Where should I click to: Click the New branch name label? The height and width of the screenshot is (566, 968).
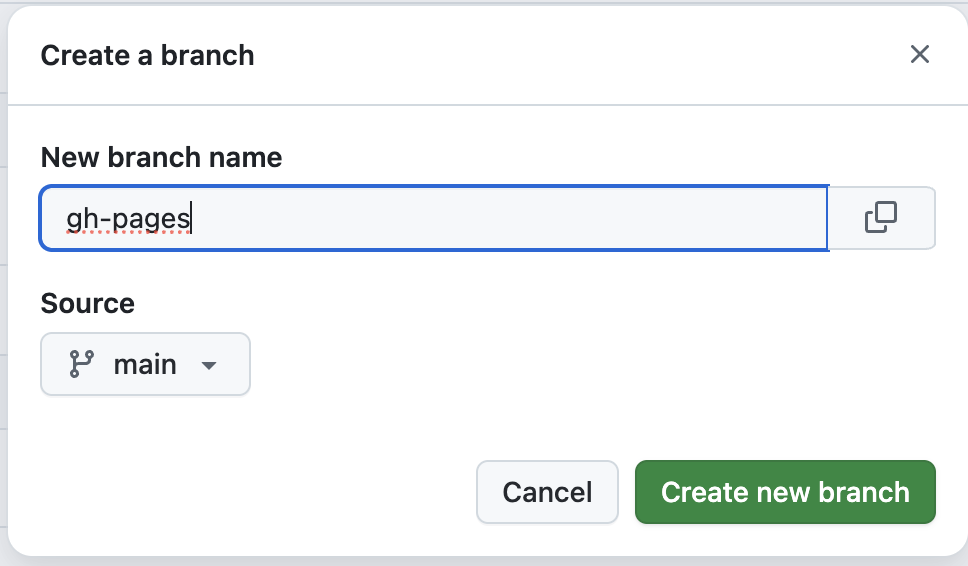[x=161, y=157]
